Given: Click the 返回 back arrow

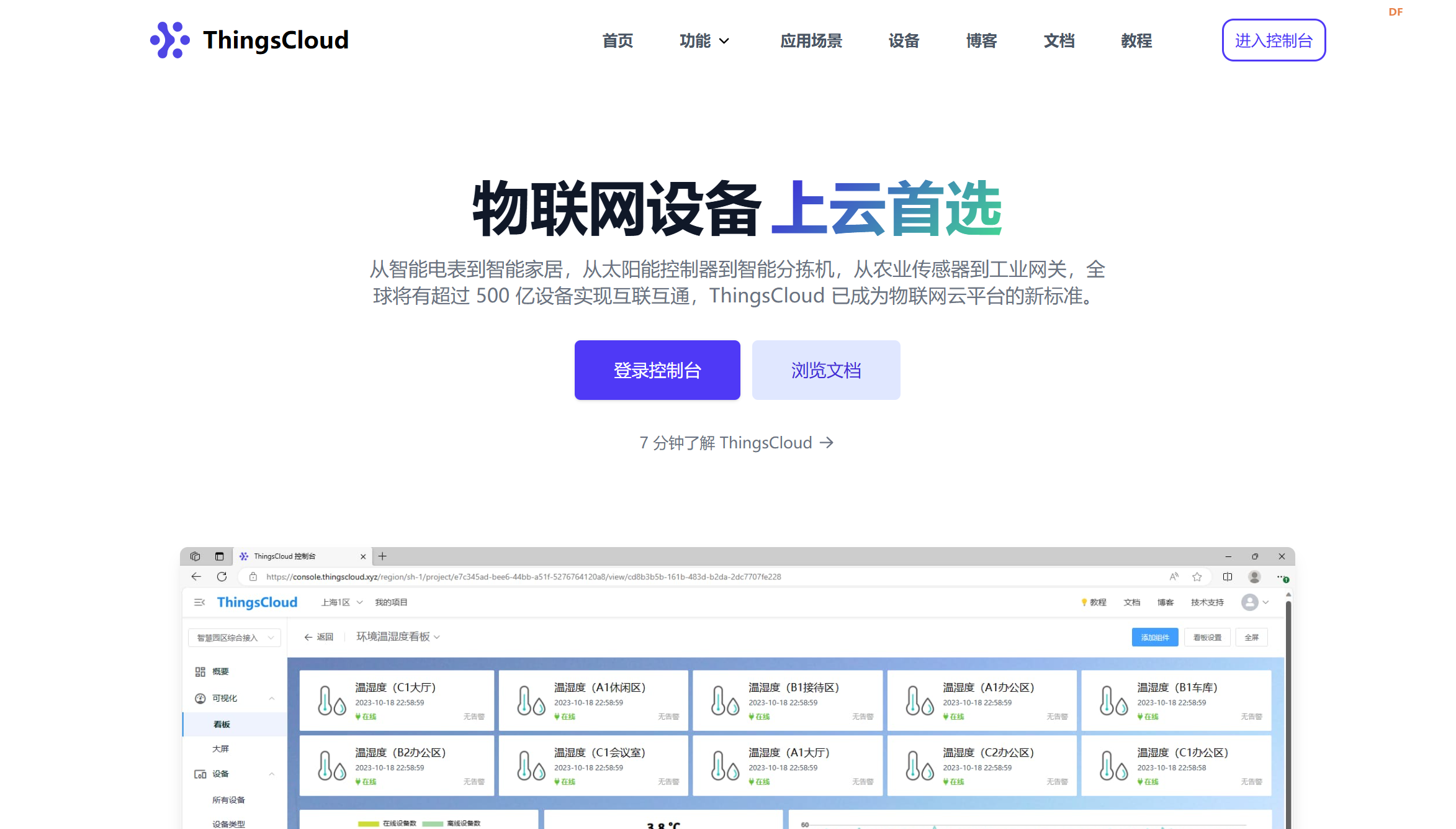Looking at the screenshot, I should (x=318, y=637).
